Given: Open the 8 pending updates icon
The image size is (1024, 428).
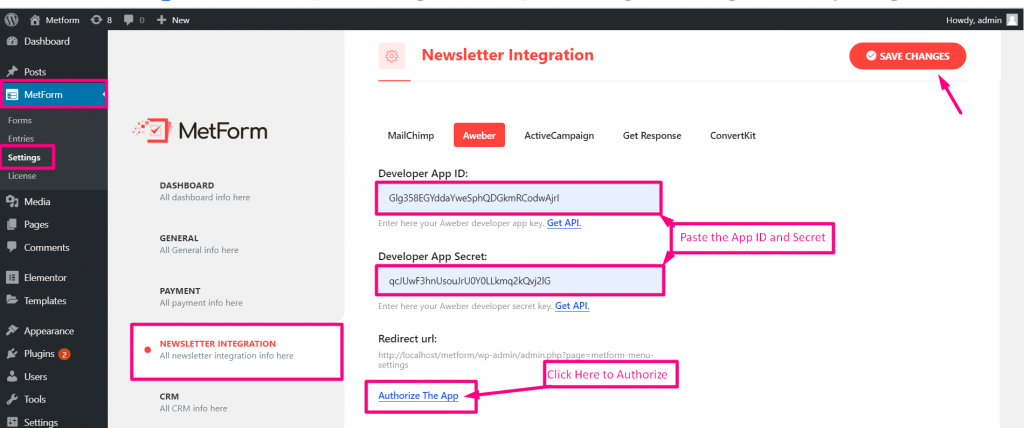Looking at the screenshot, I should (101, 20).
